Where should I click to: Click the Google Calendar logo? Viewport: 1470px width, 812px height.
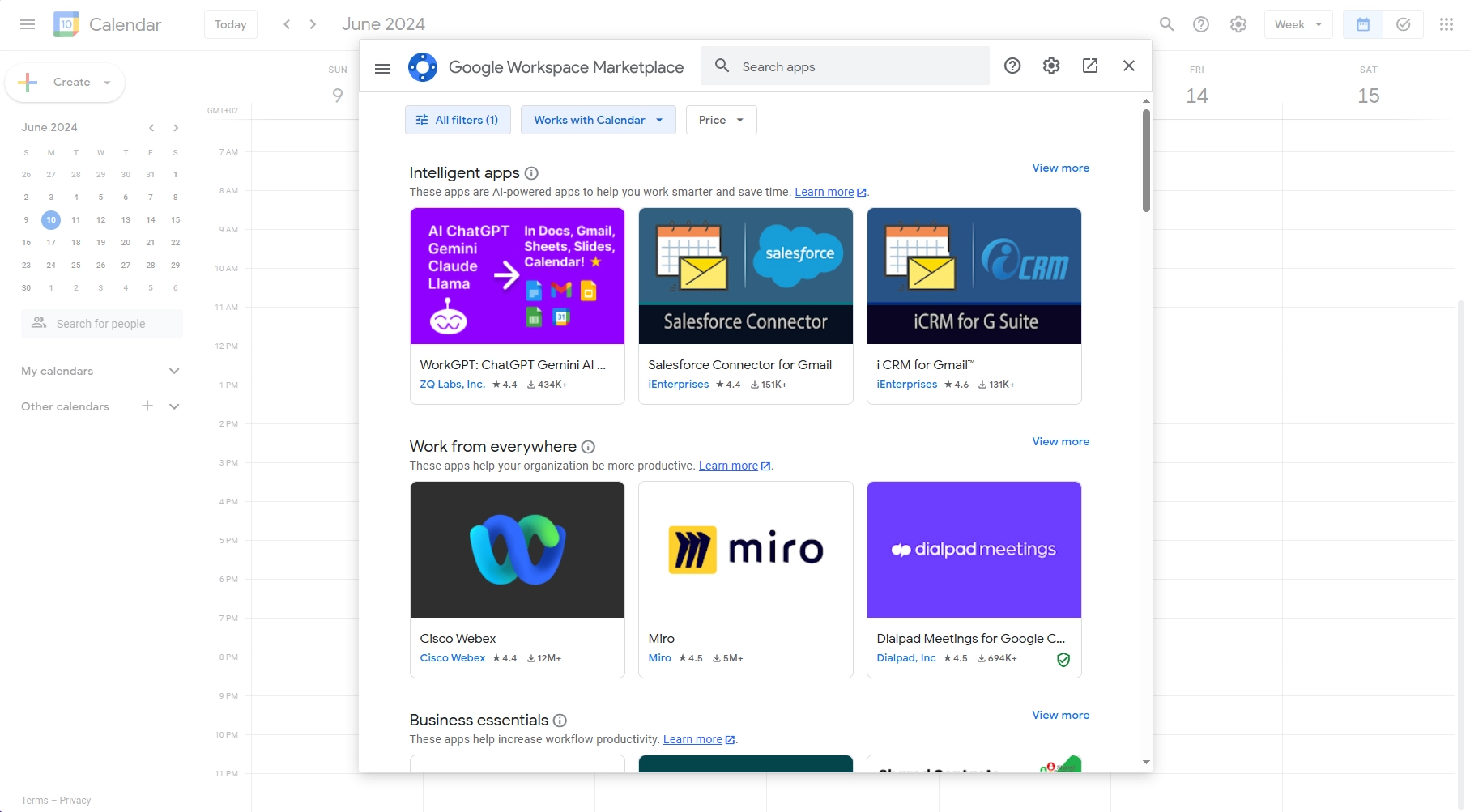coord(66,24)
